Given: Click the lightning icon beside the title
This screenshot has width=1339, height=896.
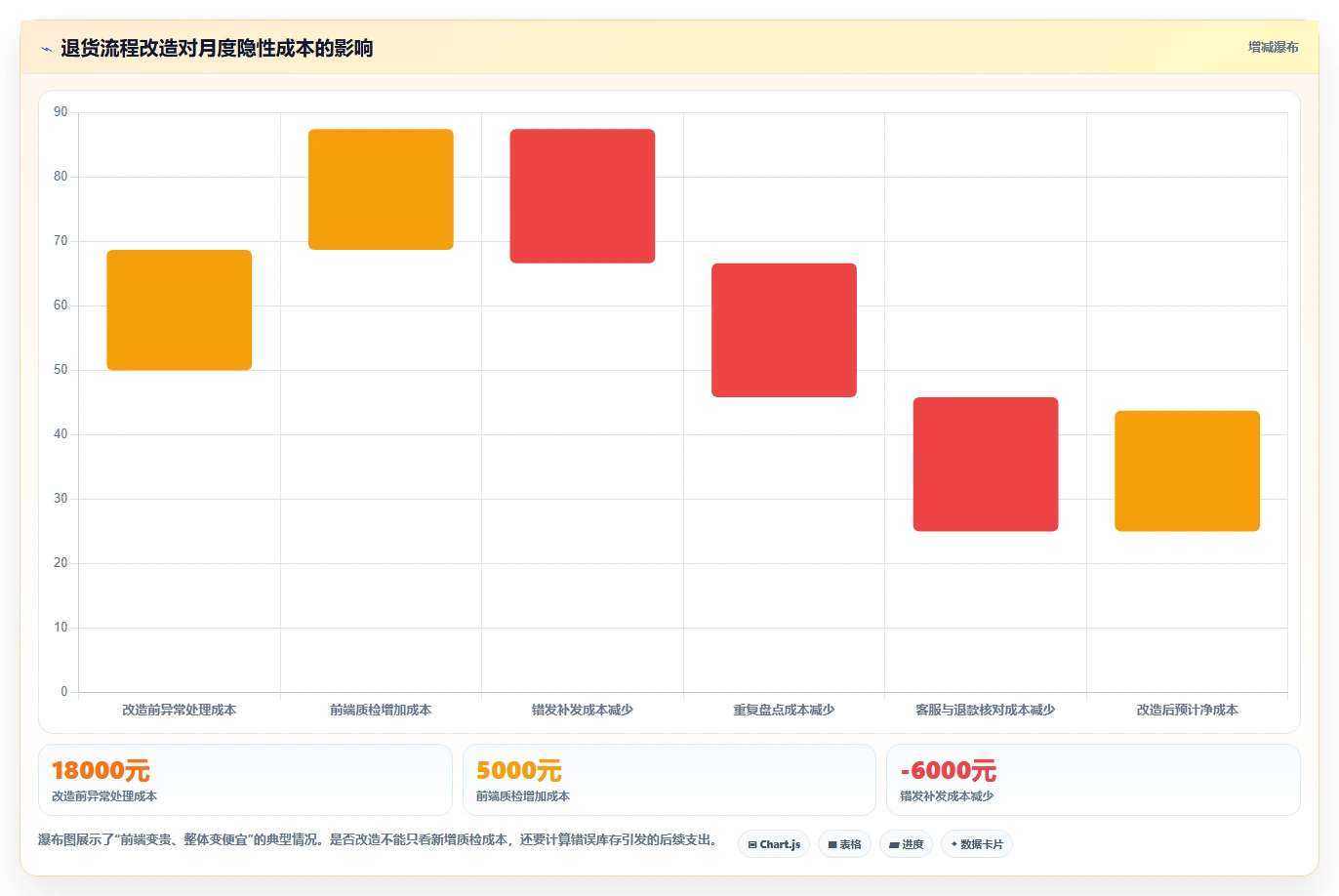Looking at the screenshot, I should coord(46,49).
